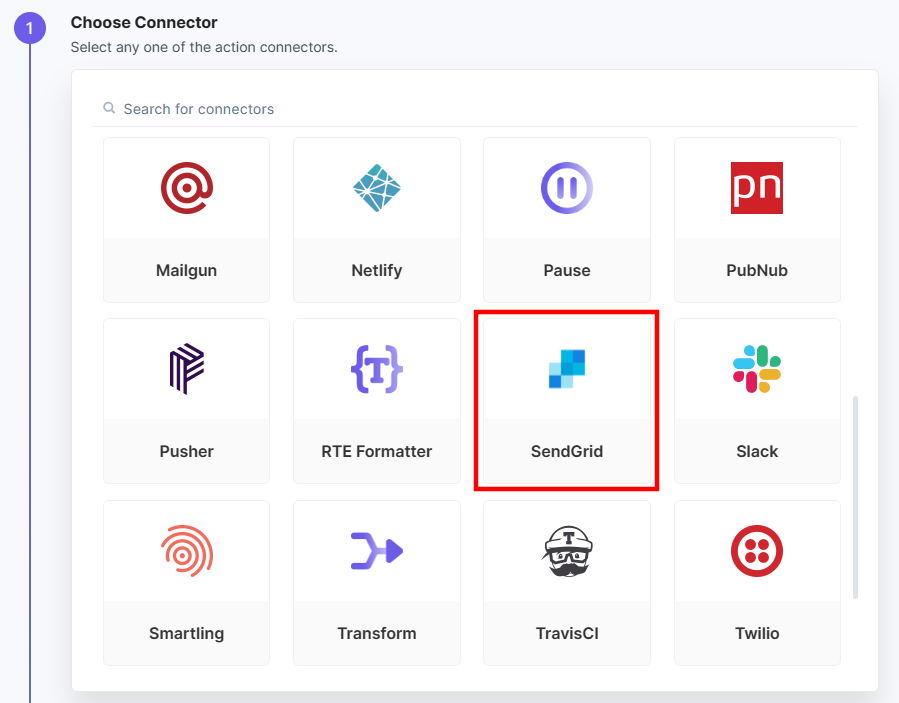Select the highlighted SendGrid tile
The height and width of the screenshot is (703, 899).
[566, 400]
